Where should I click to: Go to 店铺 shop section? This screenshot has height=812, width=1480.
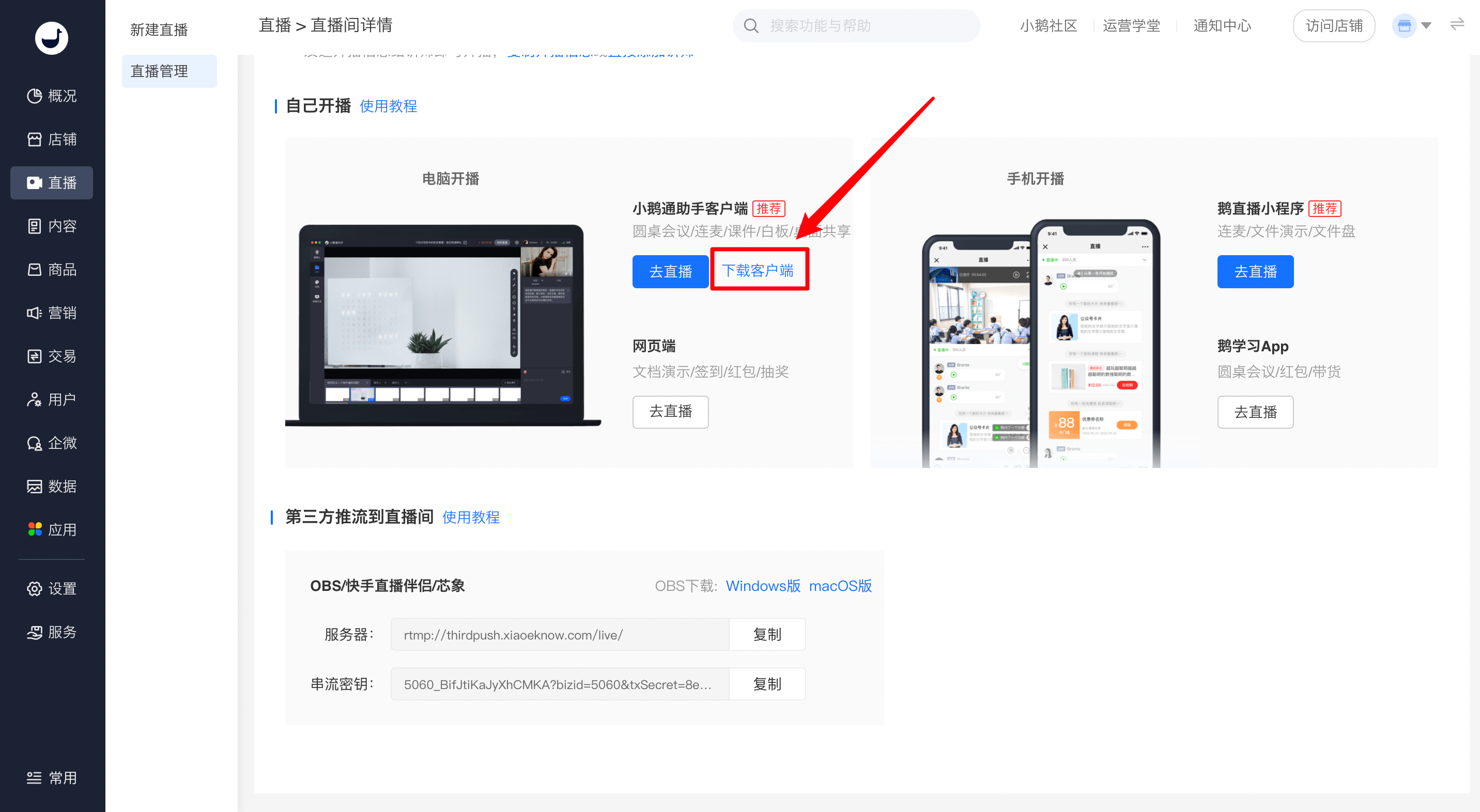[52, 139]
